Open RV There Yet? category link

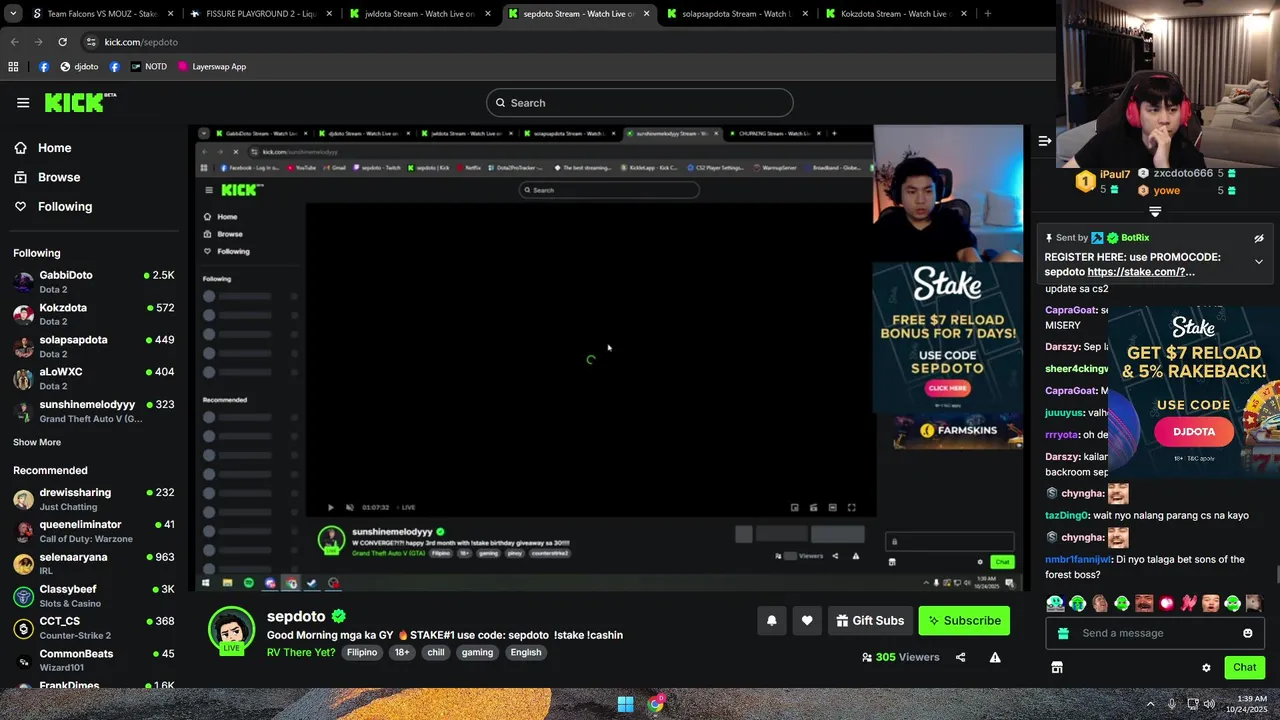tap(301, 652)
